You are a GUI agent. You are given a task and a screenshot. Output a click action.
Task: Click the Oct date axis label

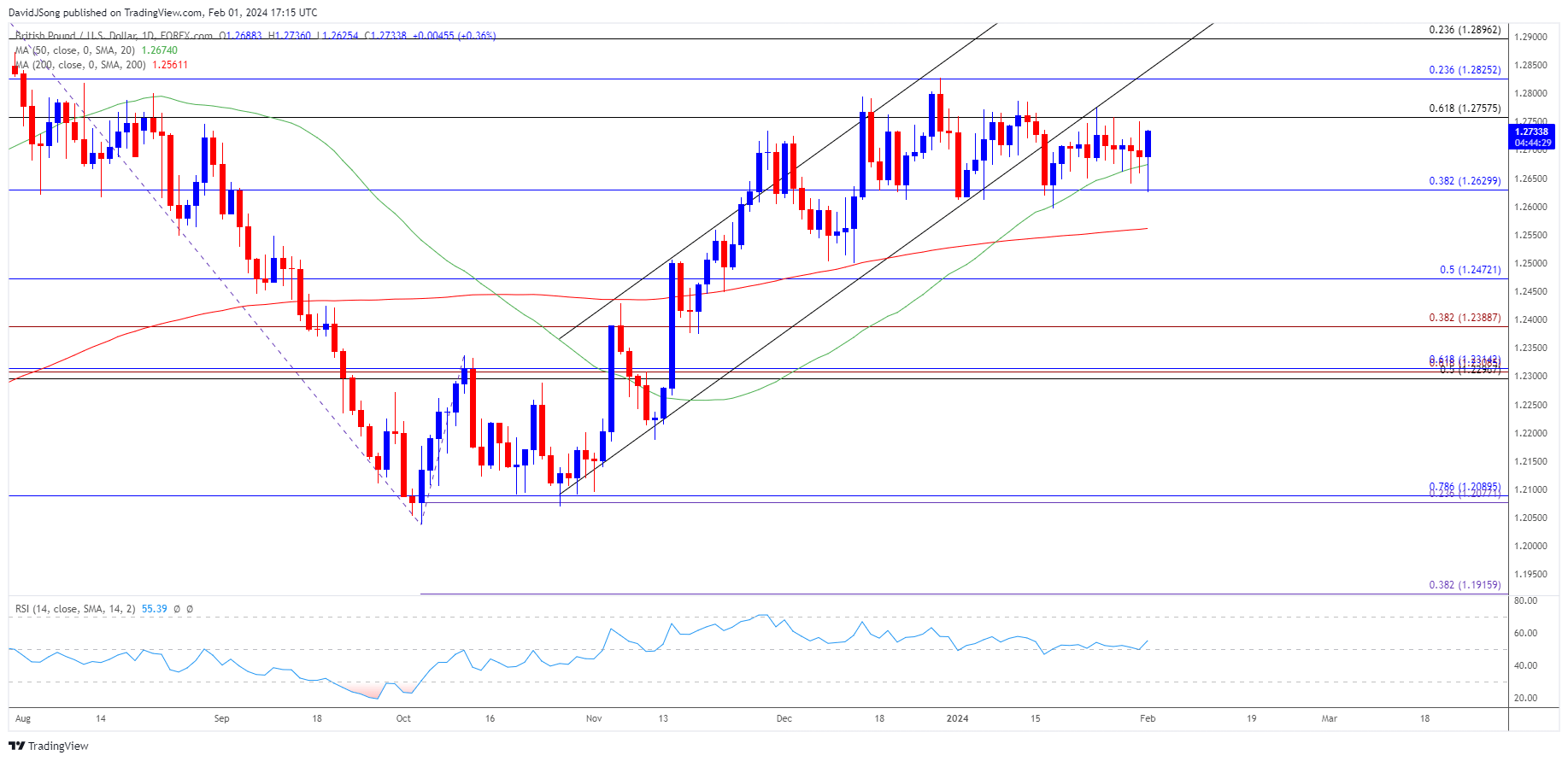tap(403, 718)
